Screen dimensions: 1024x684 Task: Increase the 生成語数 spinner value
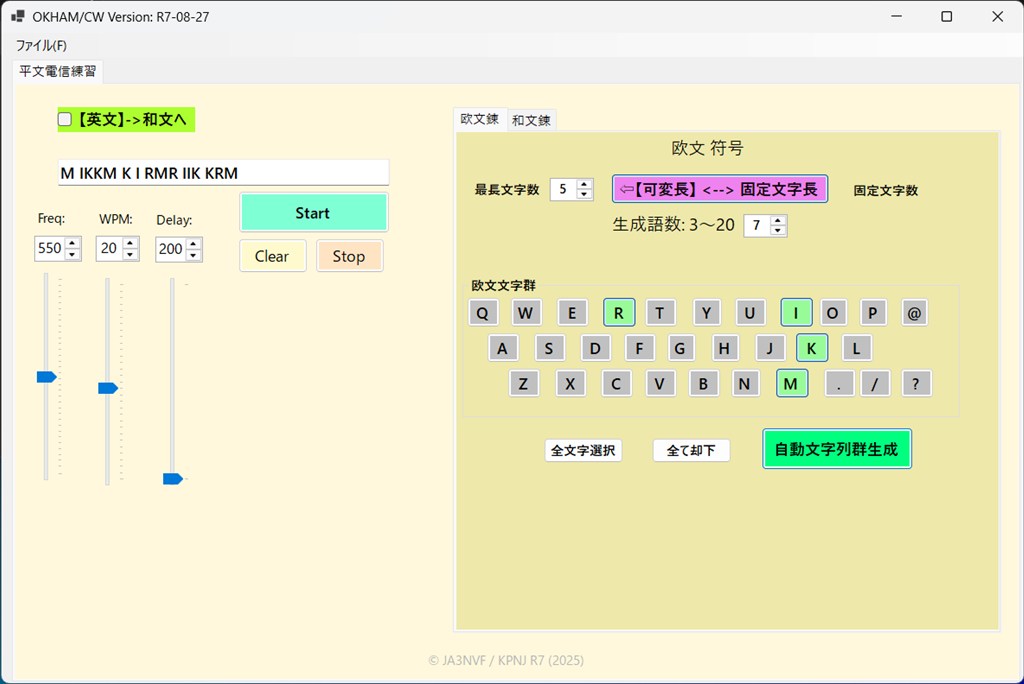click(x=778, y=221)
